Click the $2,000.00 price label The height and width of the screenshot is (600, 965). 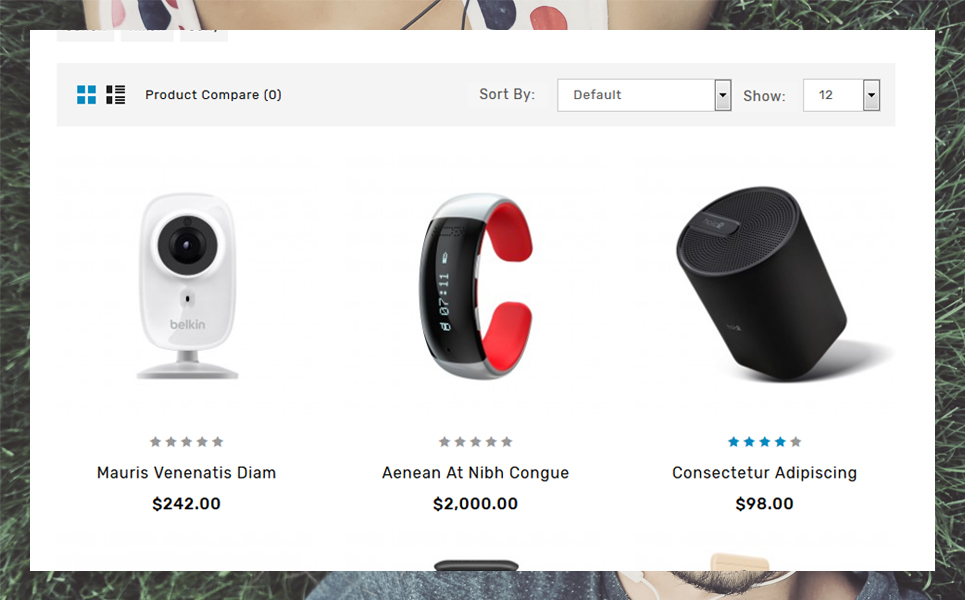pos(475,504)
